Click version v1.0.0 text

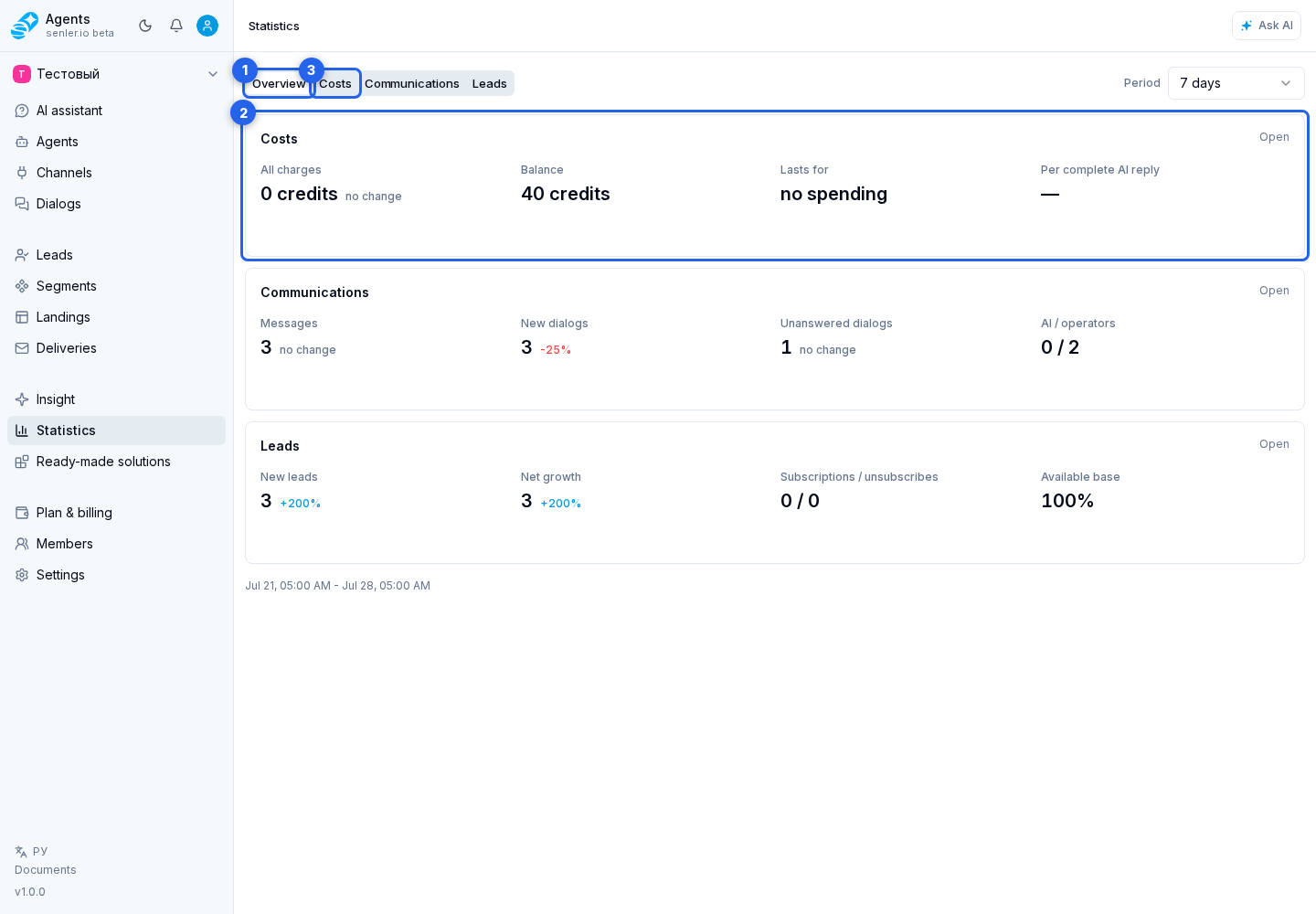pos(30,892)
